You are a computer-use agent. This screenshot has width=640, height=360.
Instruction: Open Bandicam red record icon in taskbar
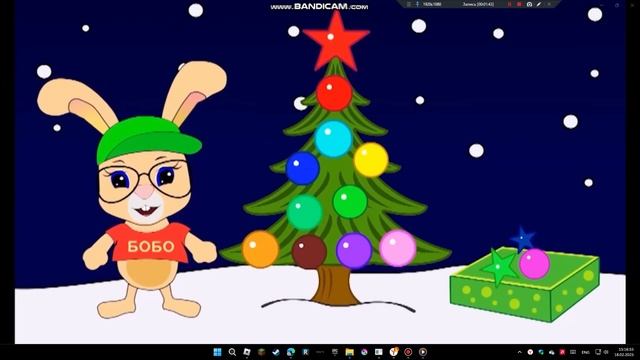[408, 352]
